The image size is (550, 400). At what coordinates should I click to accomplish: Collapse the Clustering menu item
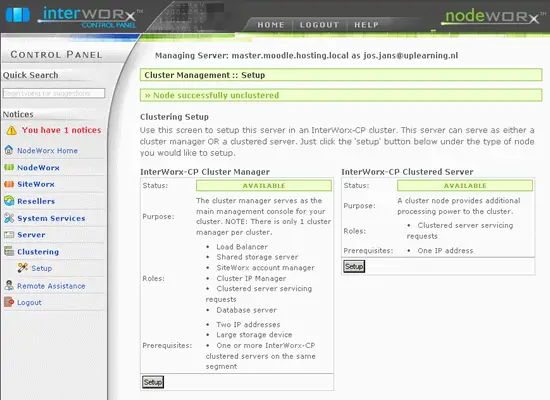click(x=38, y=252)
